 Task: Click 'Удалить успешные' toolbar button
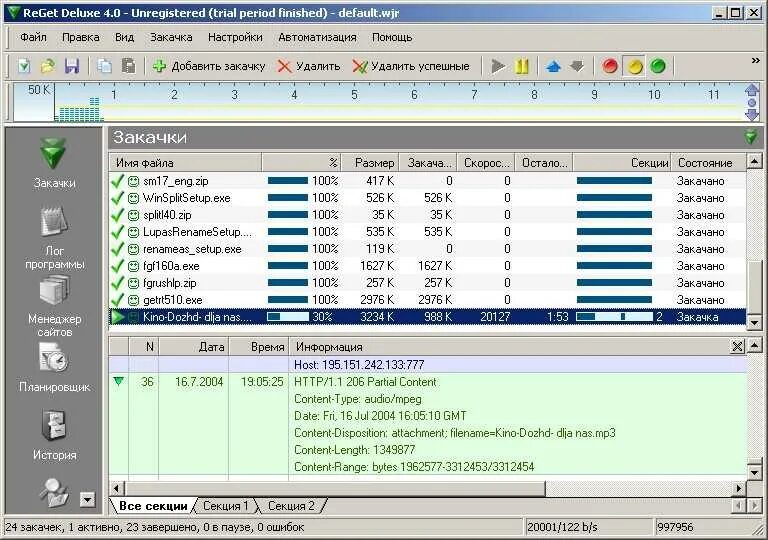coord(411,66)
